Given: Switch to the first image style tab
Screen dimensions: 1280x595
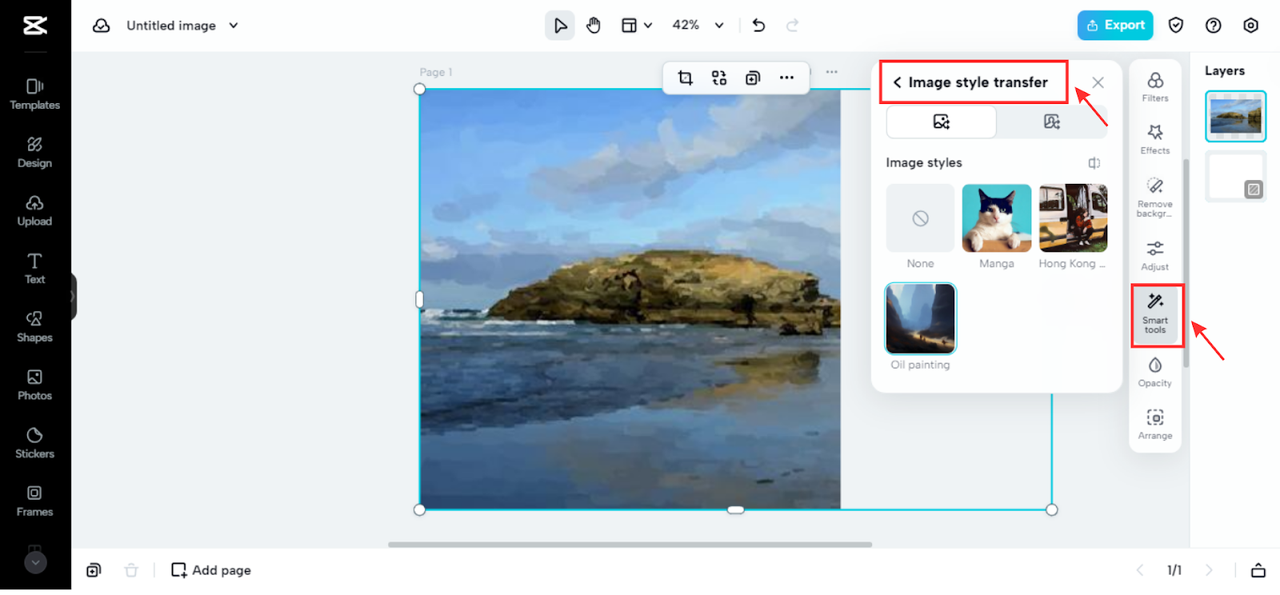Looking at the screenshot, I should (x=941, y=122).
